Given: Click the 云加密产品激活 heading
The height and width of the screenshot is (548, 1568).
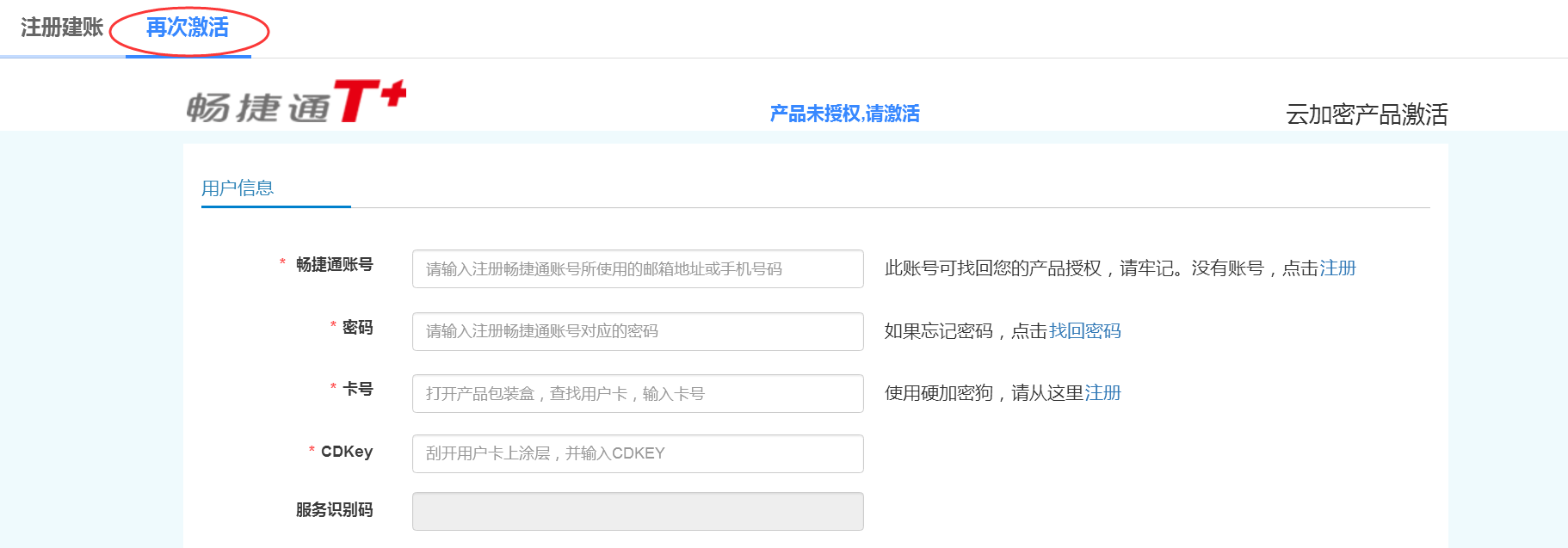Looking at the screenshot, I should pos(1367,114).
